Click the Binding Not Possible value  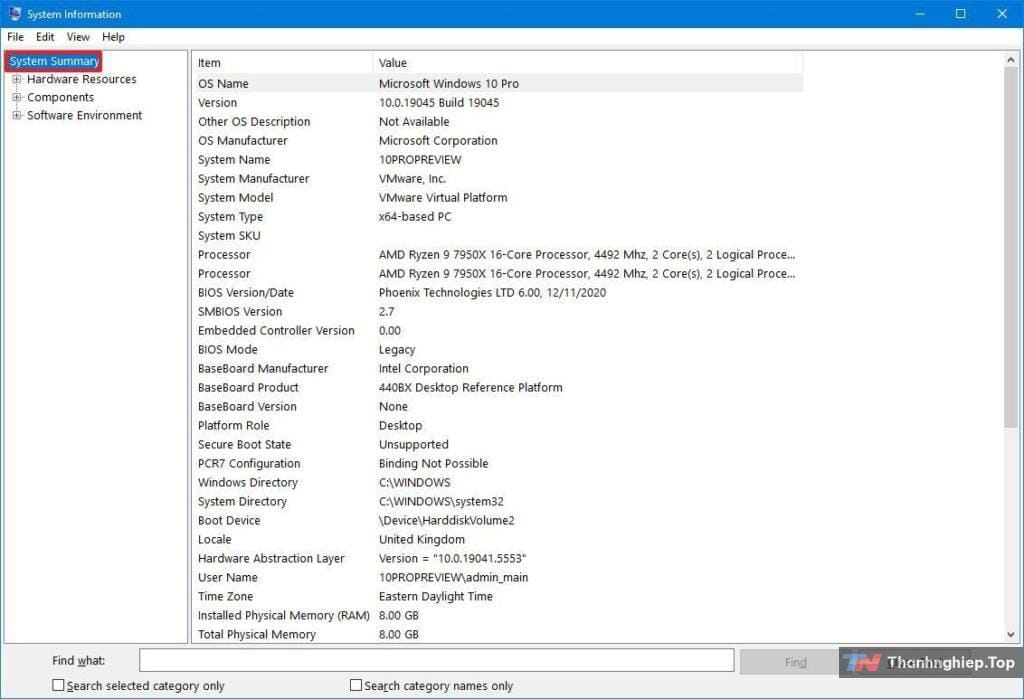[x=433, y=463]
